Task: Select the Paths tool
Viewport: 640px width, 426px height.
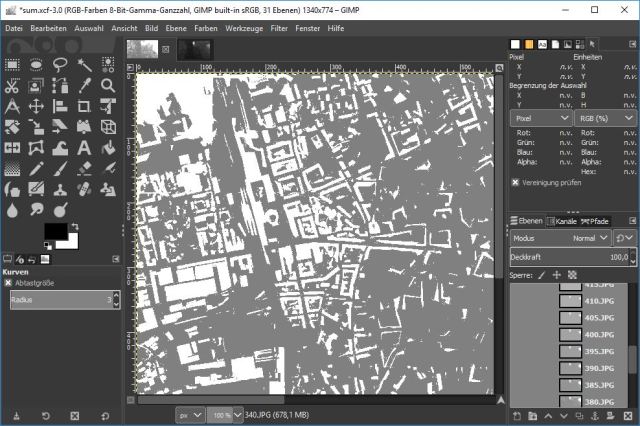Action: pyautogui.click(x=60, y=86)
